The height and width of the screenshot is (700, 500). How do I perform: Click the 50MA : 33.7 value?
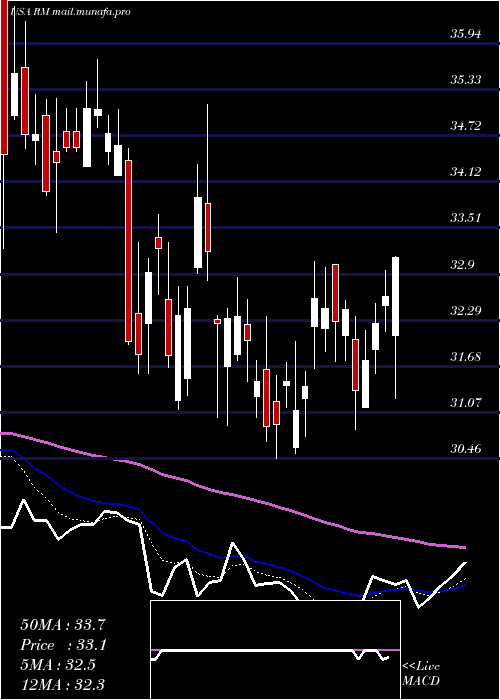point(63,625)
